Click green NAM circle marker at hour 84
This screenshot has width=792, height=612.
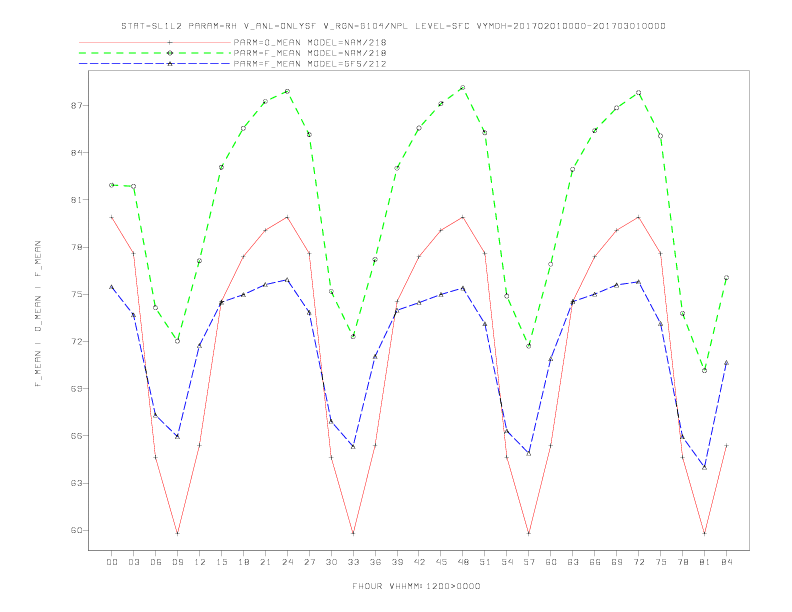click(726, 278)
